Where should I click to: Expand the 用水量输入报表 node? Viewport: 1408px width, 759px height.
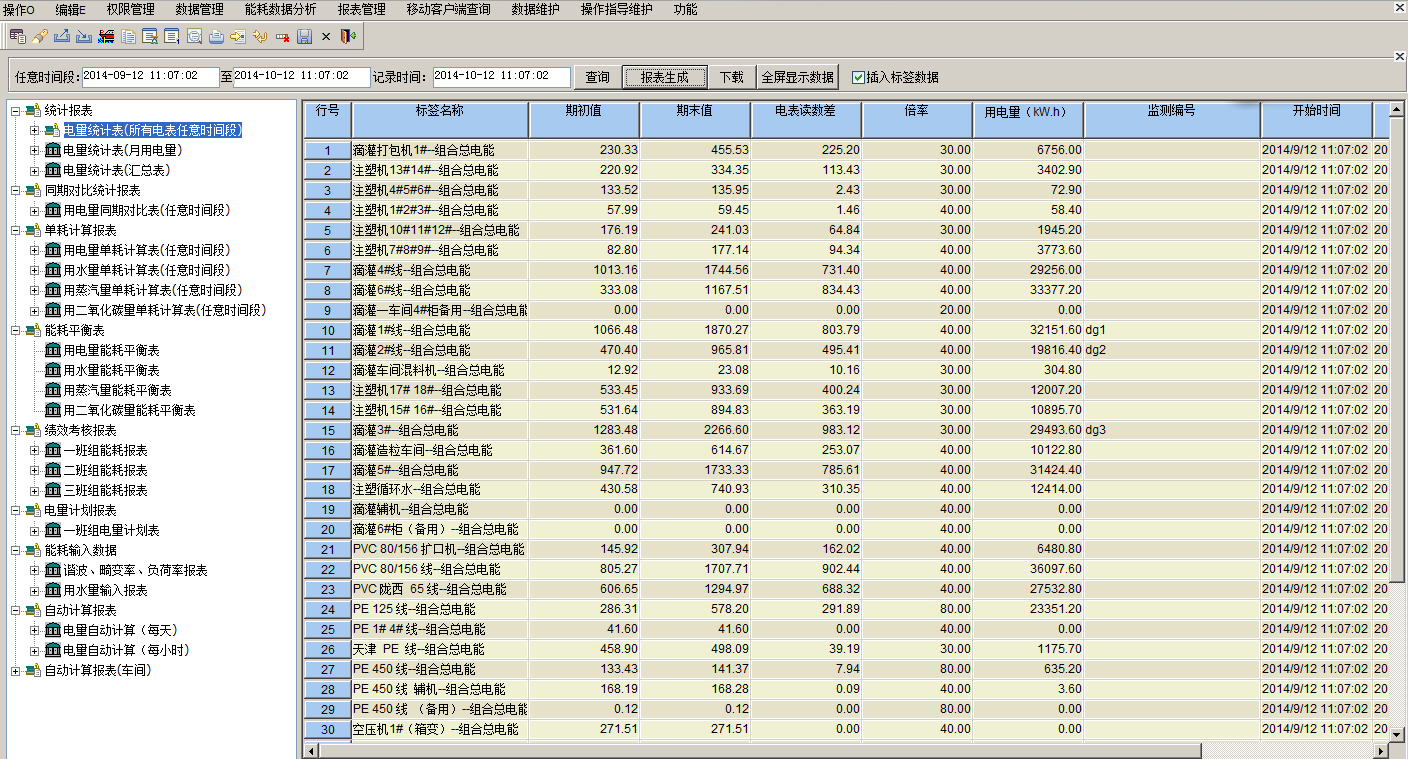point(33,590)
